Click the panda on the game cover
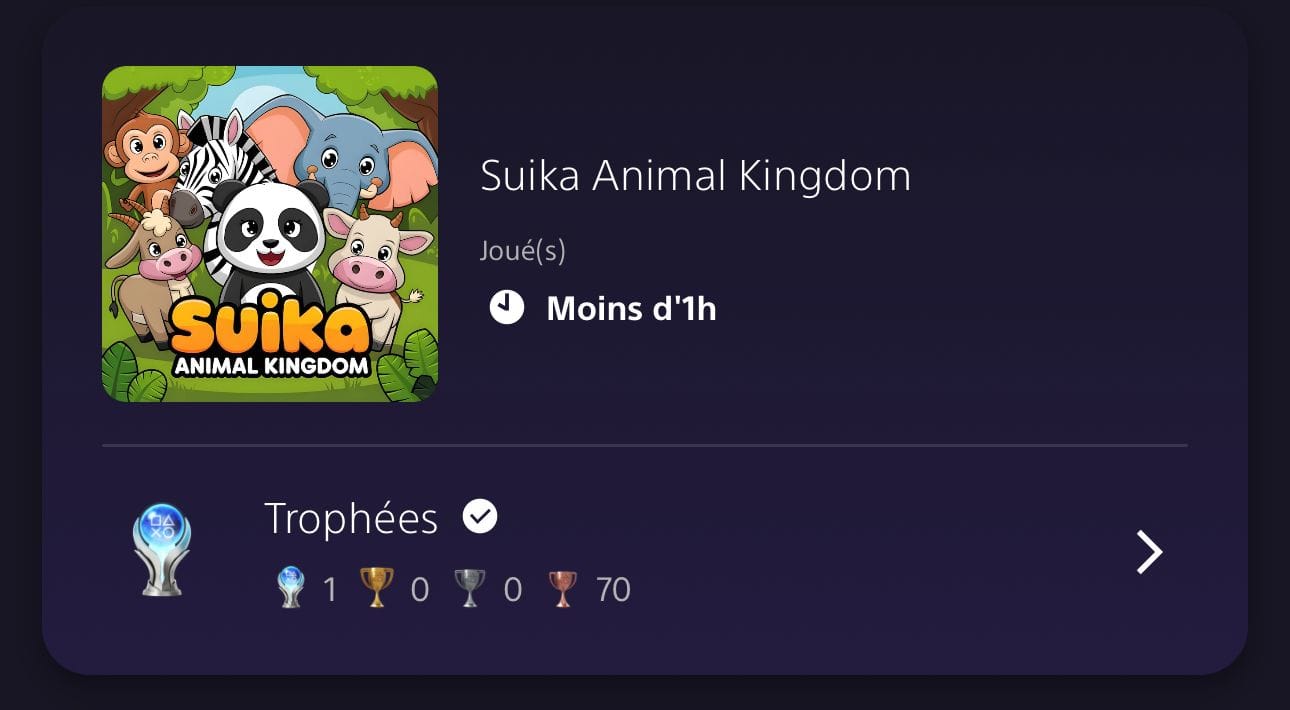The height and width of the screenshot is (710, 1290). pos(270,240)
